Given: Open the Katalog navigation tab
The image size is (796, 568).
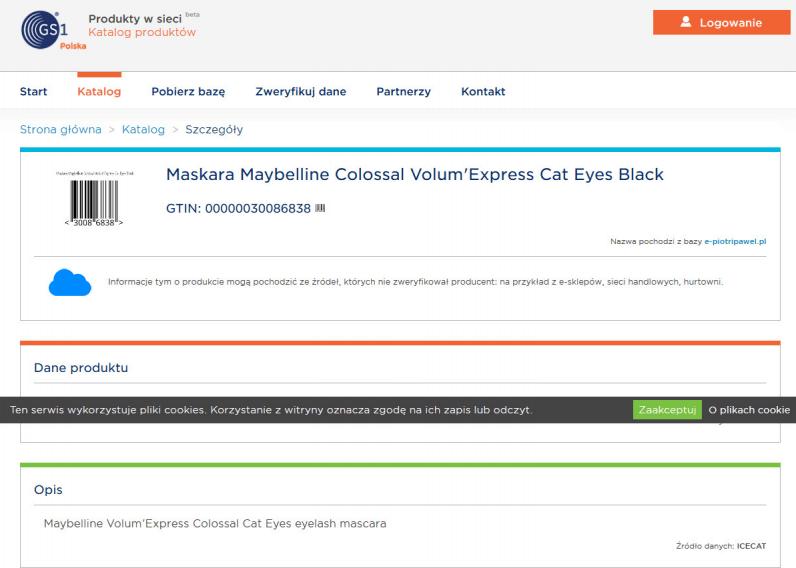Looking at the screenshot, I should point(99,91).
